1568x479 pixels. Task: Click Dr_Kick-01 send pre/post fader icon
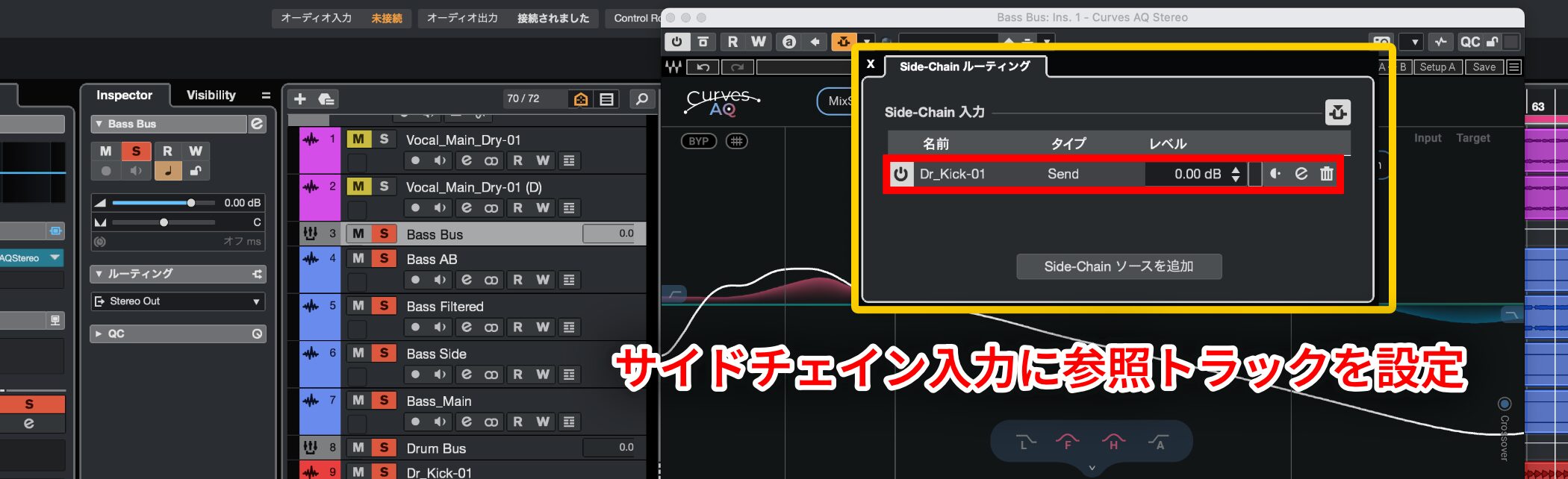[x=1275, y=174]
